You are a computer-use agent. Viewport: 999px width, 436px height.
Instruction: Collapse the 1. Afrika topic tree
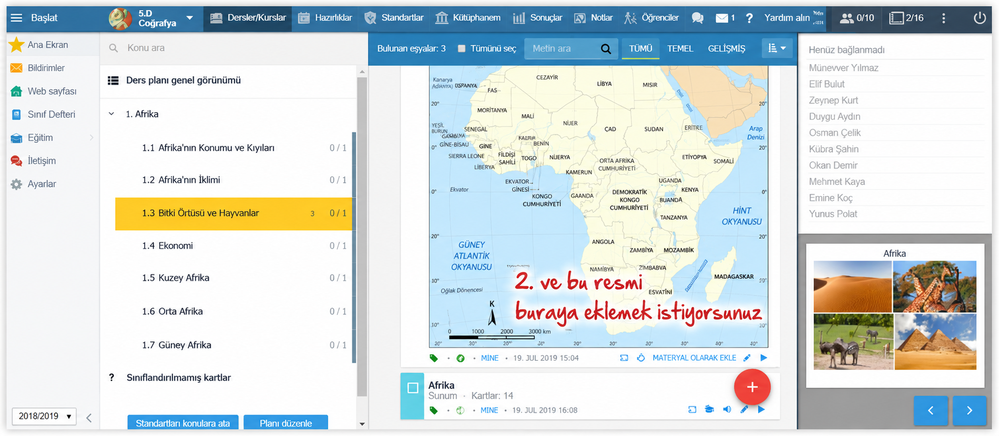[111, 114]
